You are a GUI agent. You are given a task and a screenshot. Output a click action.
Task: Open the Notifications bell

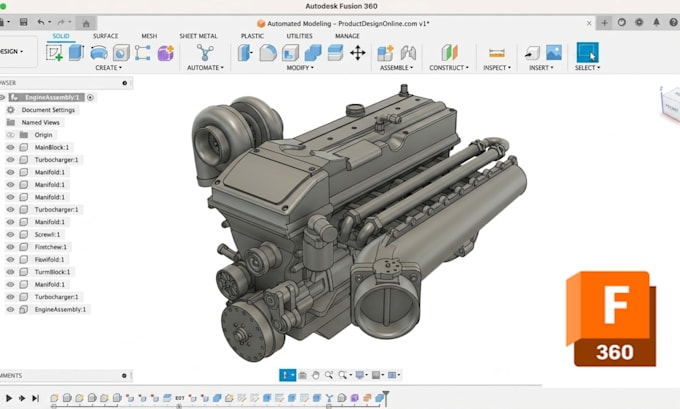click(x=657, y=22)
